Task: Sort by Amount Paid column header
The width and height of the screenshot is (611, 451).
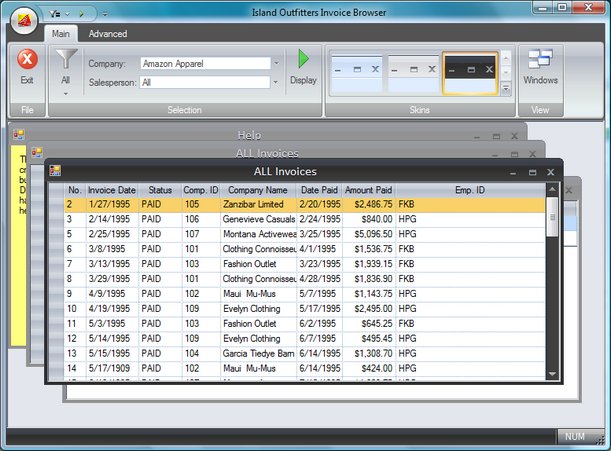Action: coord(368,190)
